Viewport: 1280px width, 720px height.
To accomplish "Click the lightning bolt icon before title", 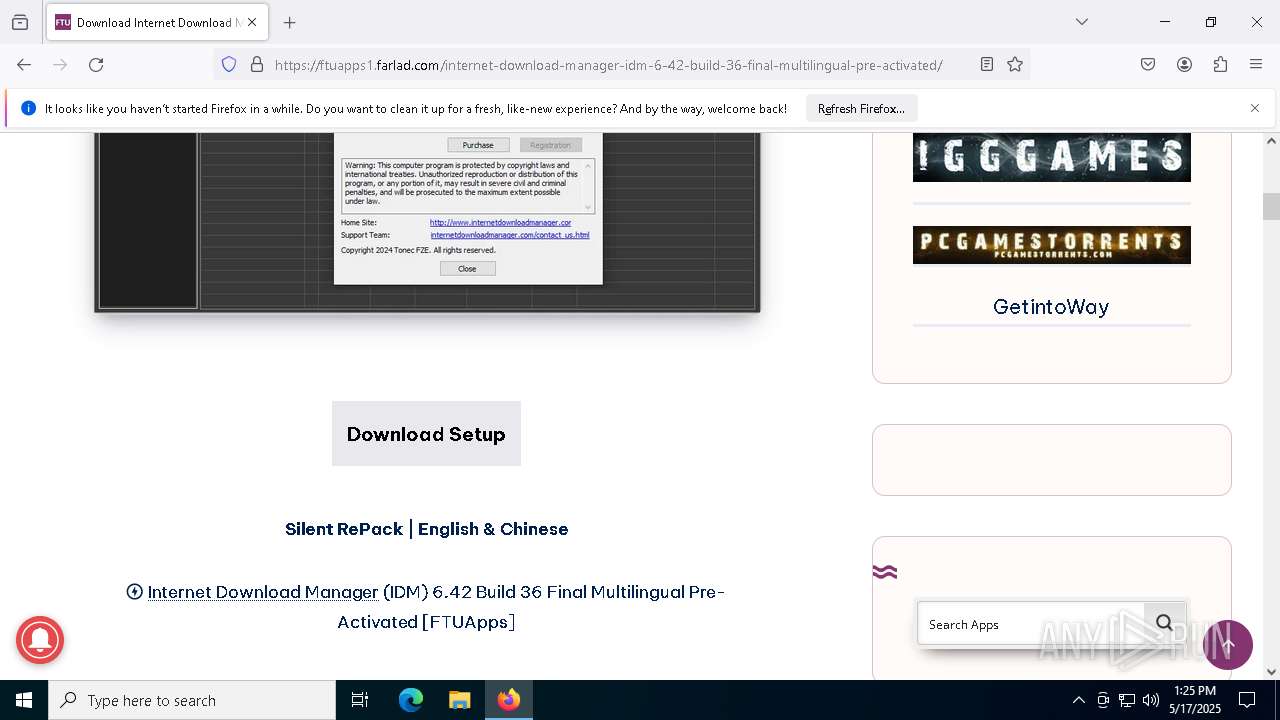I will click(x=135, y=592).
